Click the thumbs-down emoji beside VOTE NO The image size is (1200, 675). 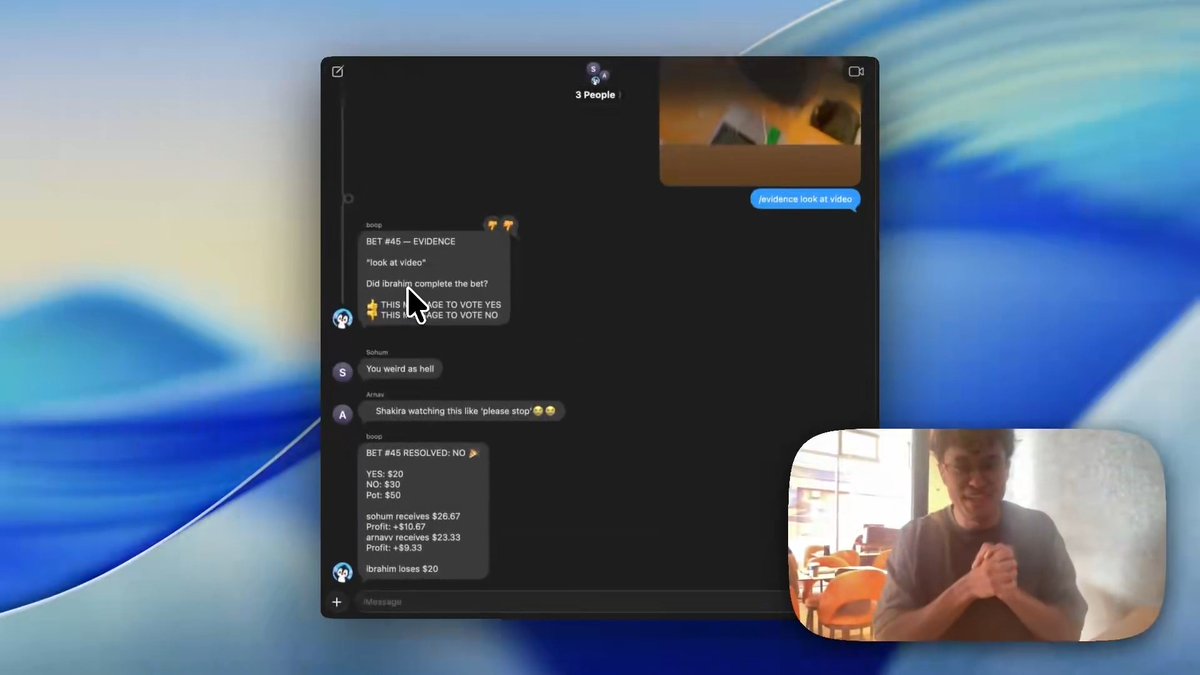pyautogui.click(x=372, y=315)
